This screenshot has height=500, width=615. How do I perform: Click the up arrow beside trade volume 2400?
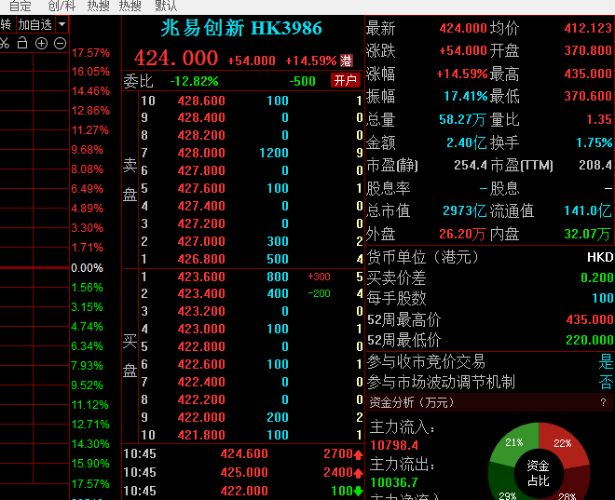pos(358,473)
